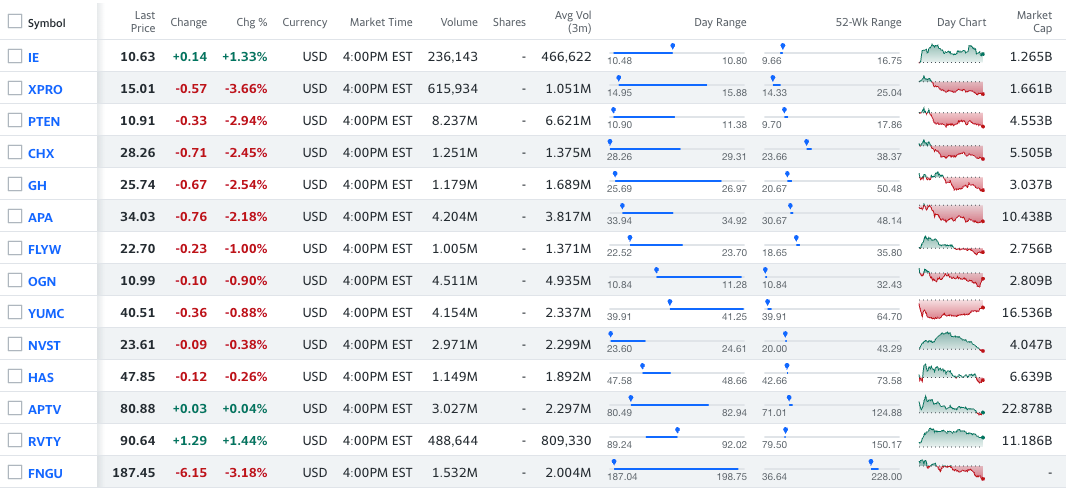The width and height of the screenshot is (1066, 503).
Task: Tick the HAS row checkbox
Action: click(15, 376)
